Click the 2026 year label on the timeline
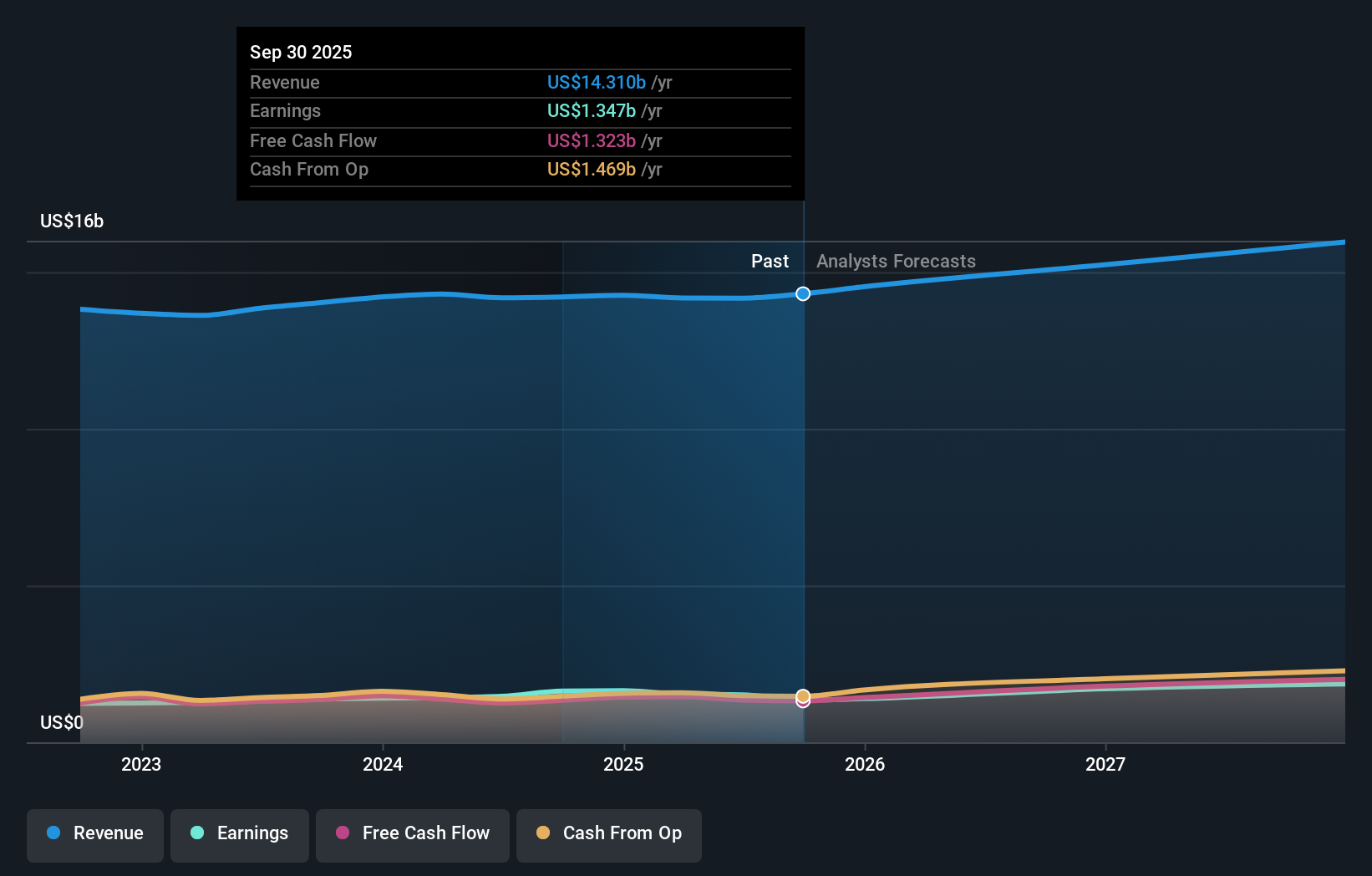The height and width of the screenshot is (876, 1372). coord(866,763)
